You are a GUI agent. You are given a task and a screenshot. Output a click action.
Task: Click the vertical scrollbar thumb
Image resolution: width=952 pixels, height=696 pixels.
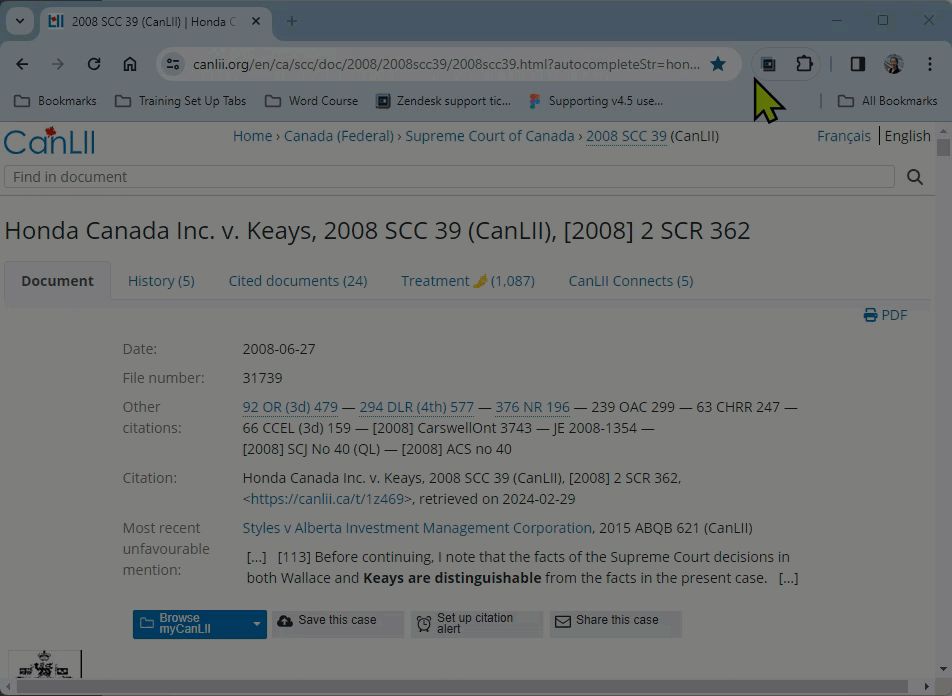coord(943,147)
